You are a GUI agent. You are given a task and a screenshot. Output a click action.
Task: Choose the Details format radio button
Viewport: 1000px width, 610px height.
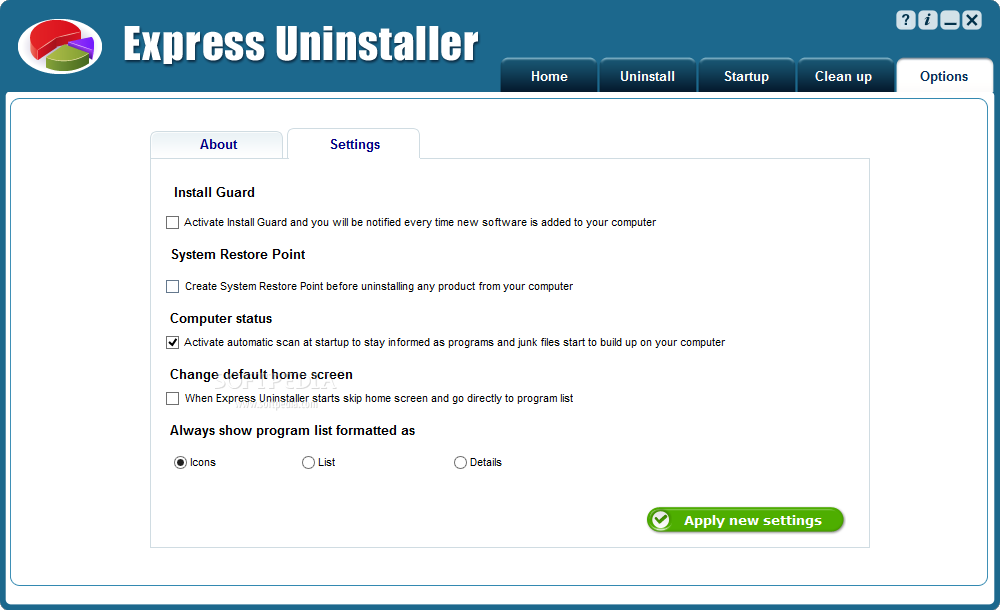click(x=460, y=463)
